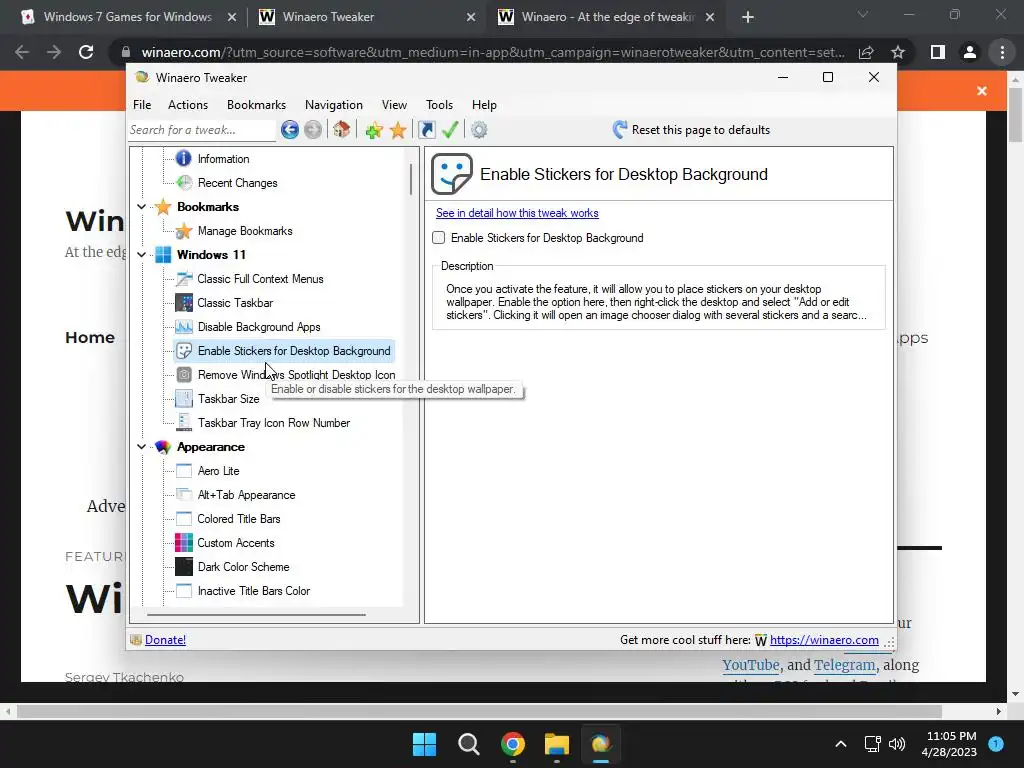This screenshot has width=1024, height=768.
Task: Bookmark this page with Chrome star icon
Action: click(x=898, y=52)
